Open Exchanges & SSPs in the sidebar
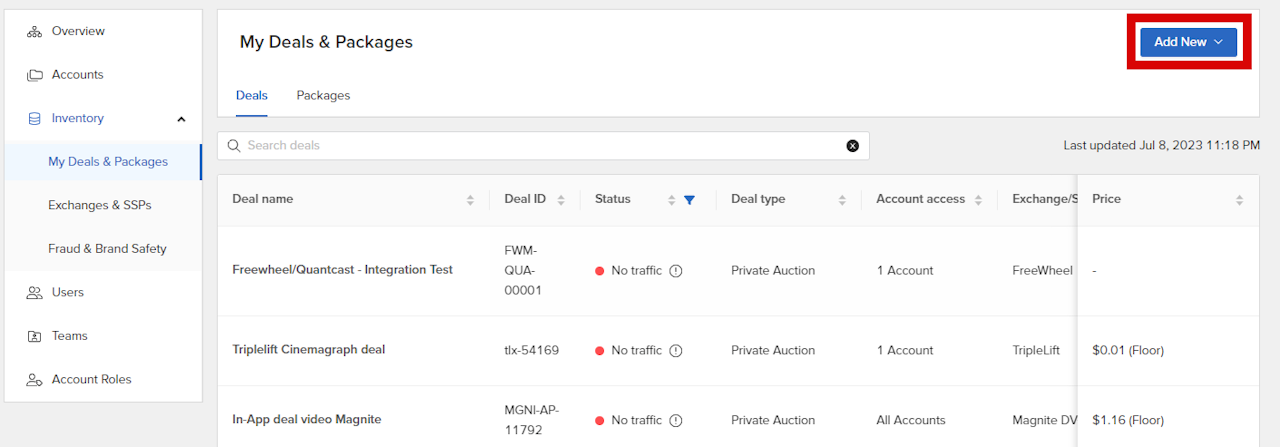1280x447 pixels. tap(100, 205)
